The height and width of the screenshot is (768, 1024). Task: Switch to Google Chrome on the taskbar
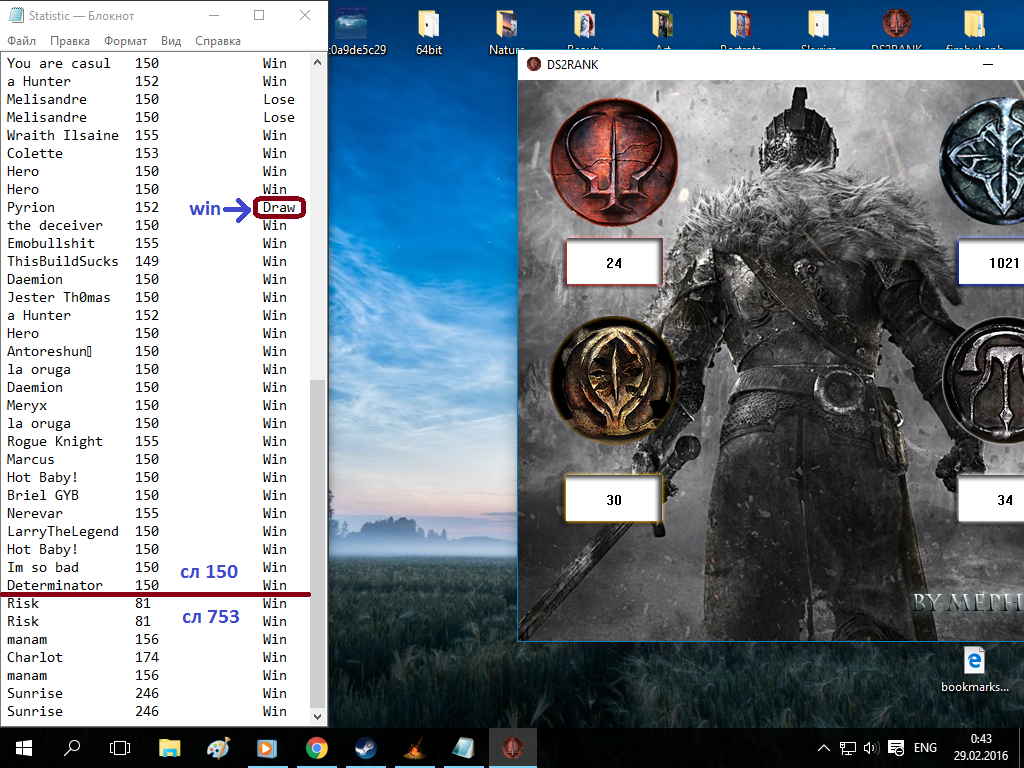click(317, 748)
